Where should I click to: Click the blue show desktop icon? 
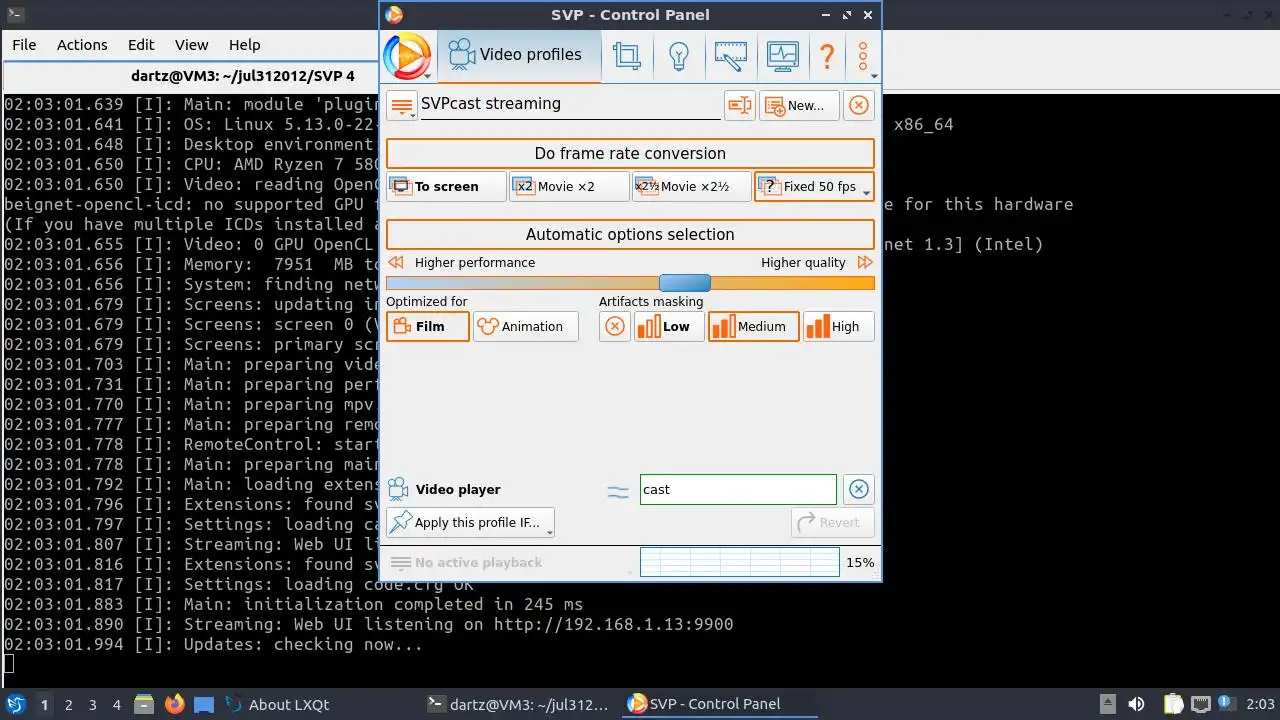tap(204, 704)
